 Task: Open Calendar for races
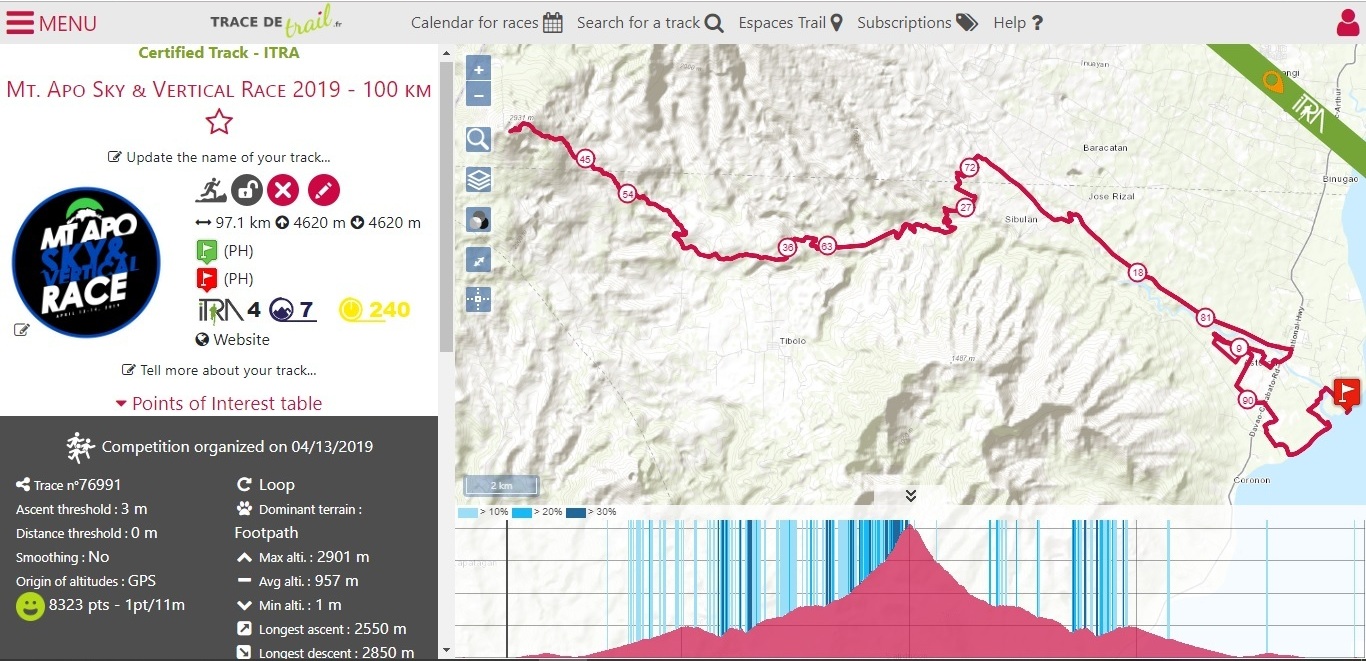coord(487,23)
